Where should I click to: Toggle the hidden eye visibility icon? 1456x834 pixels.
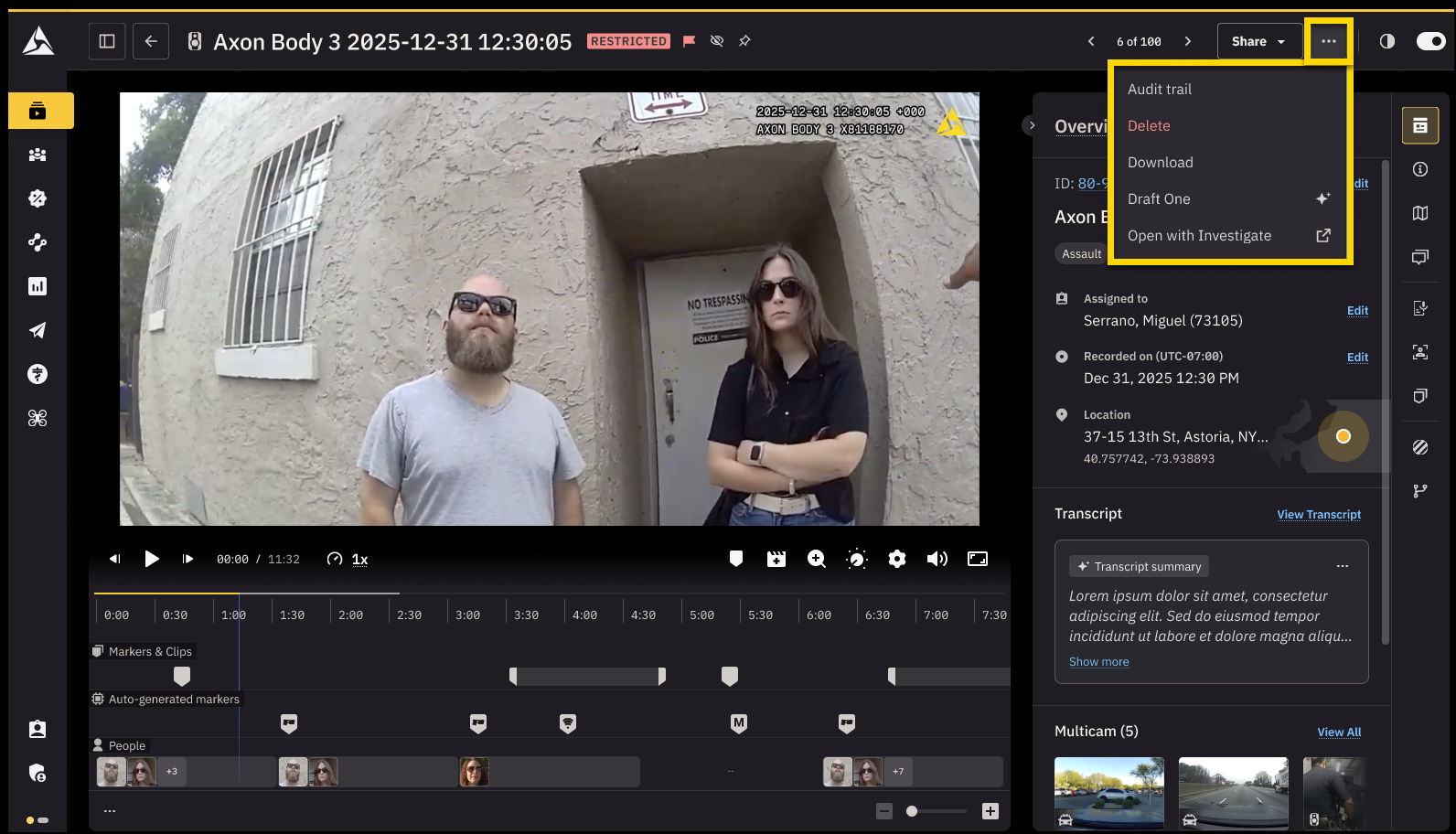717,41
